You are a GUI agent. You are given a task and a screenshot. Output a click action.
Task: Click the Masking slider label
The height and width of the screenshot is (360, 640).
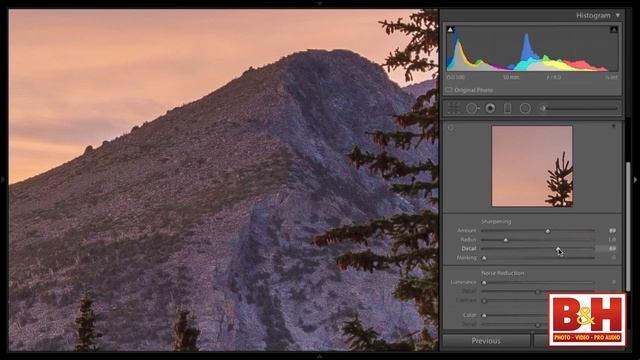coord(467,258)
